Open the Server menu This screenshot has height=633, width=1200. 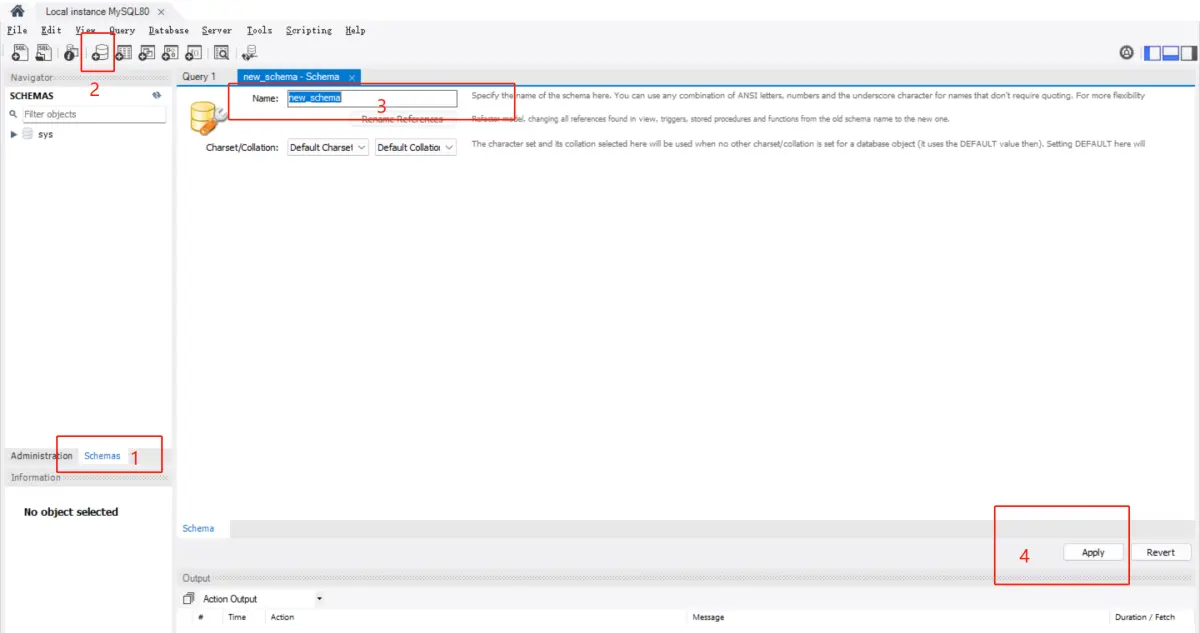(216, 30)
